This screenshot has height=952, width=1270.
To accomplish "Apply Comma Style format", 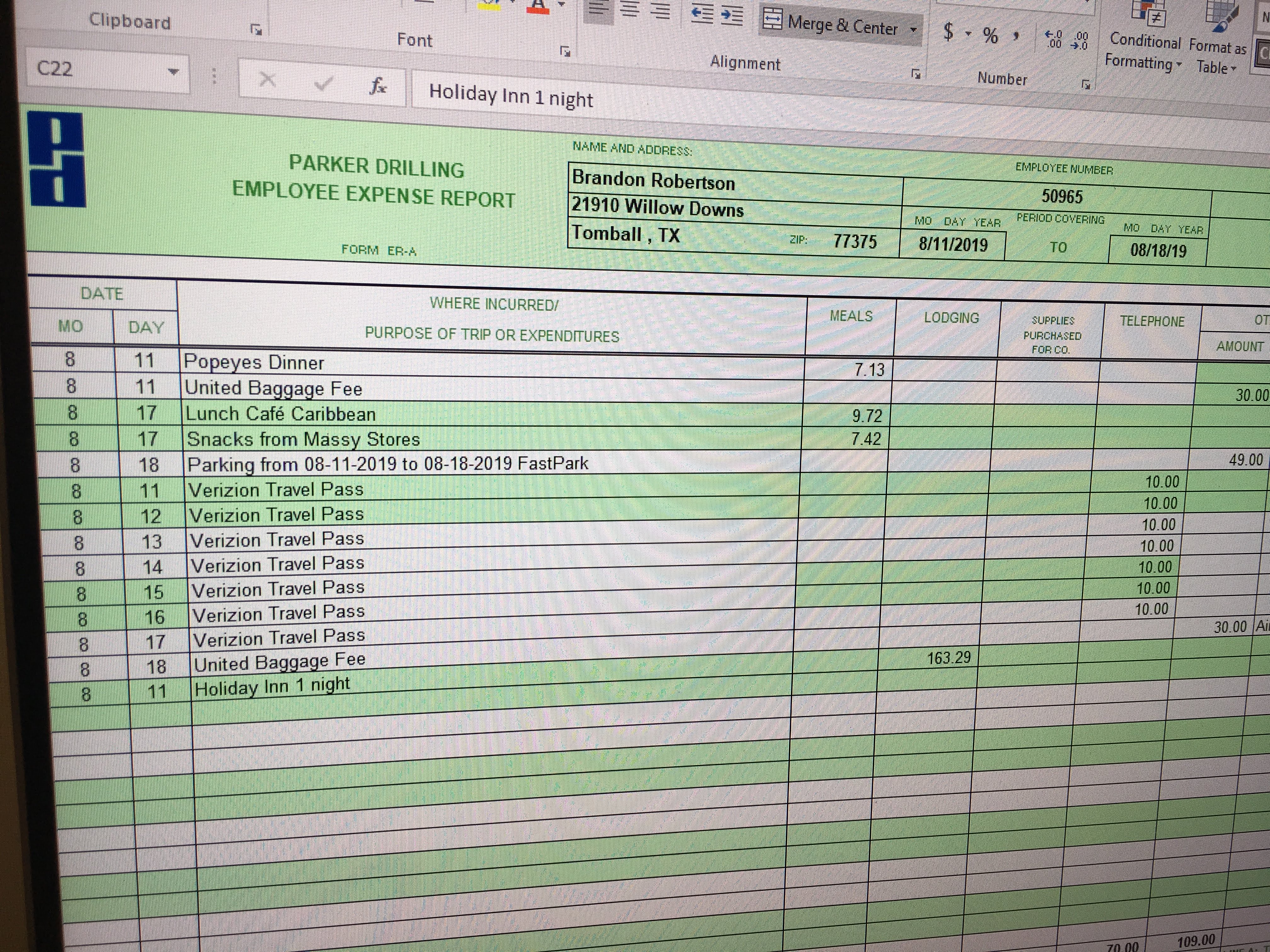I will [1016, 36].
